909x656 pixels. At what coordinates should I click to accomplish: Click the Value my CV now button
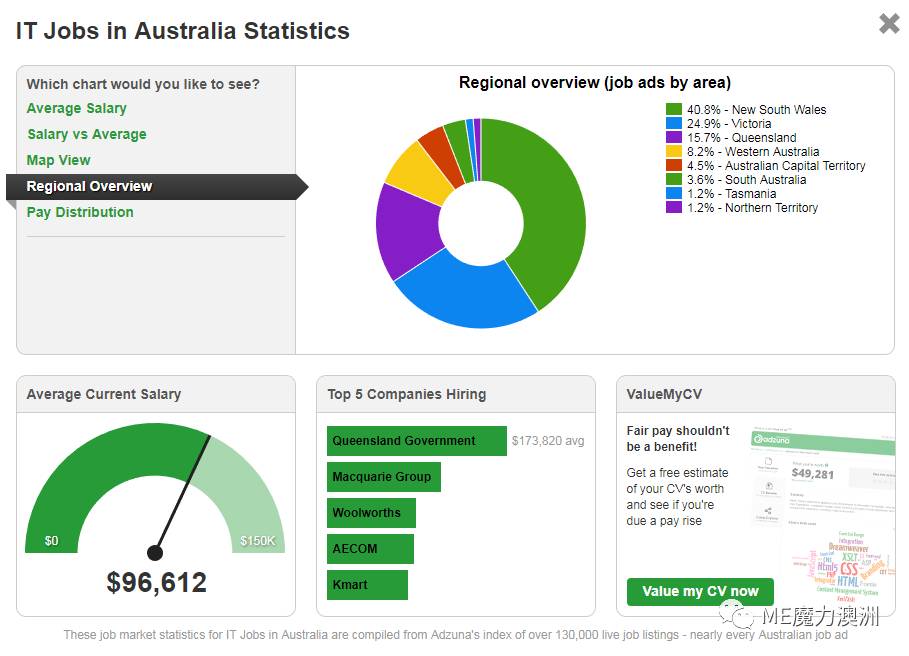click(700, 592)
